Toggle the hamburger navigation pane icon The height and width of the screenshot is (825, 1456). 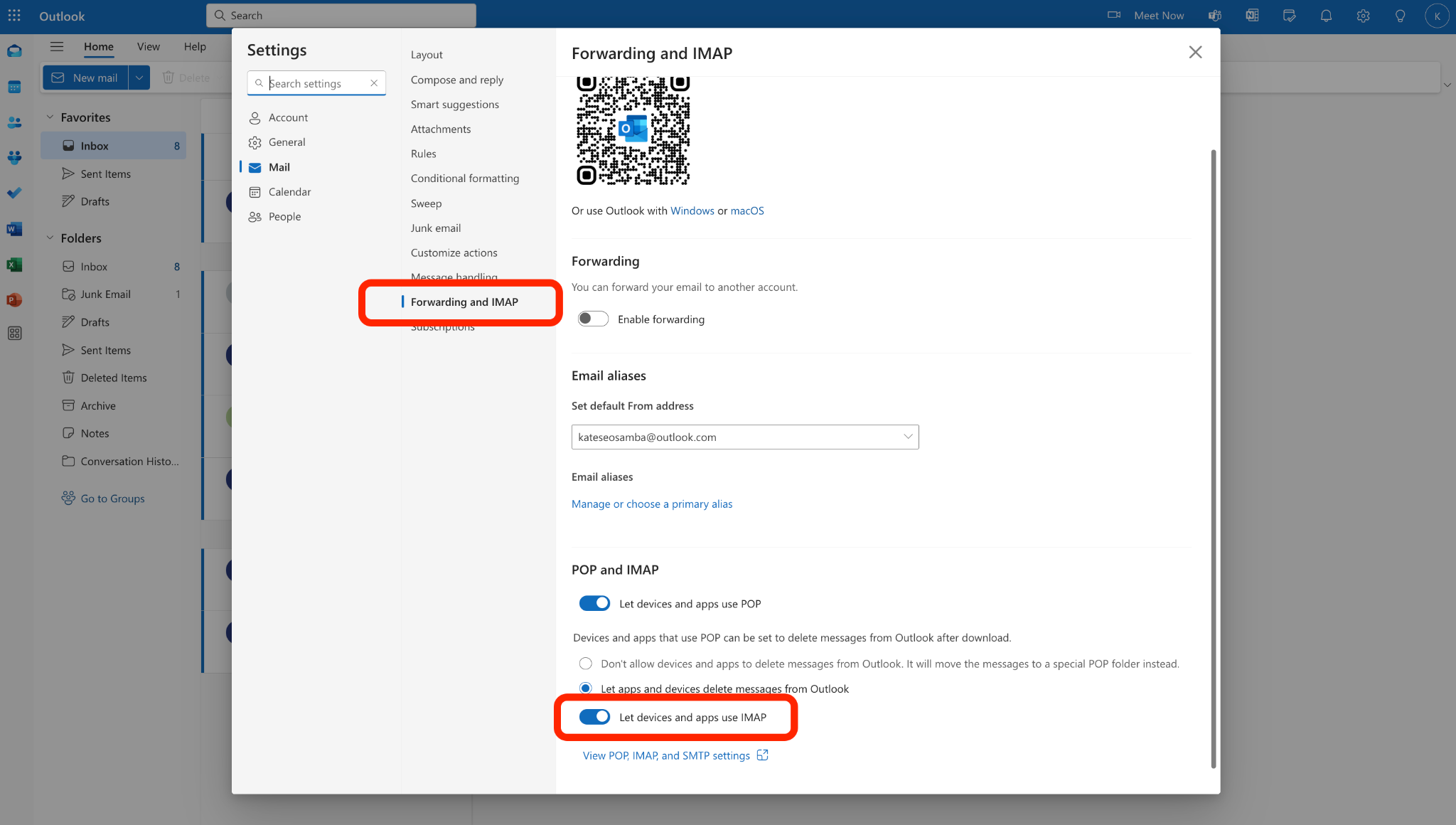[57, 46]
